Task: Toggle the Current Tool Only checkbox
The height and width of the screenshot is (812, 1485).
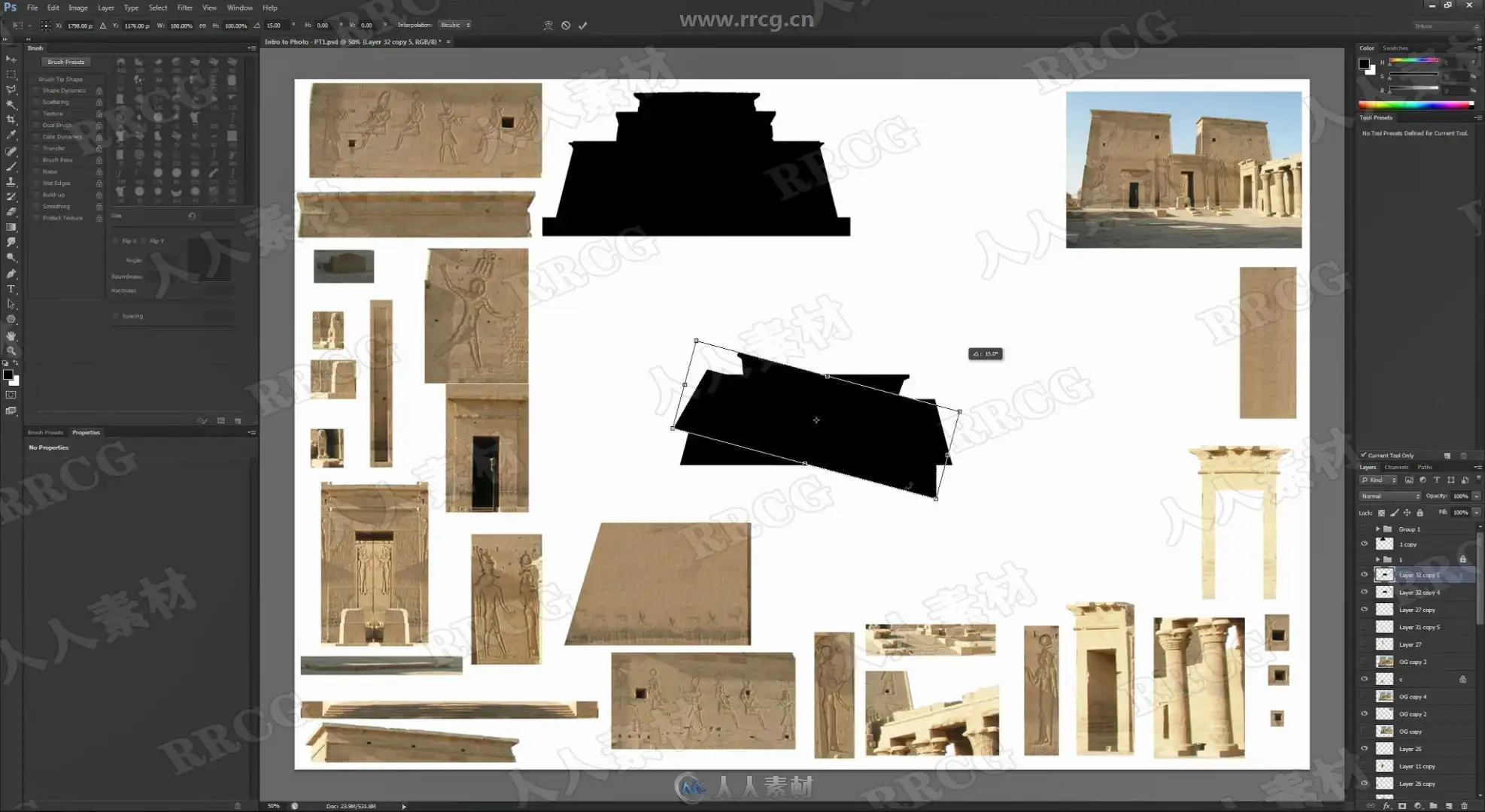Action: point(1363,456)
